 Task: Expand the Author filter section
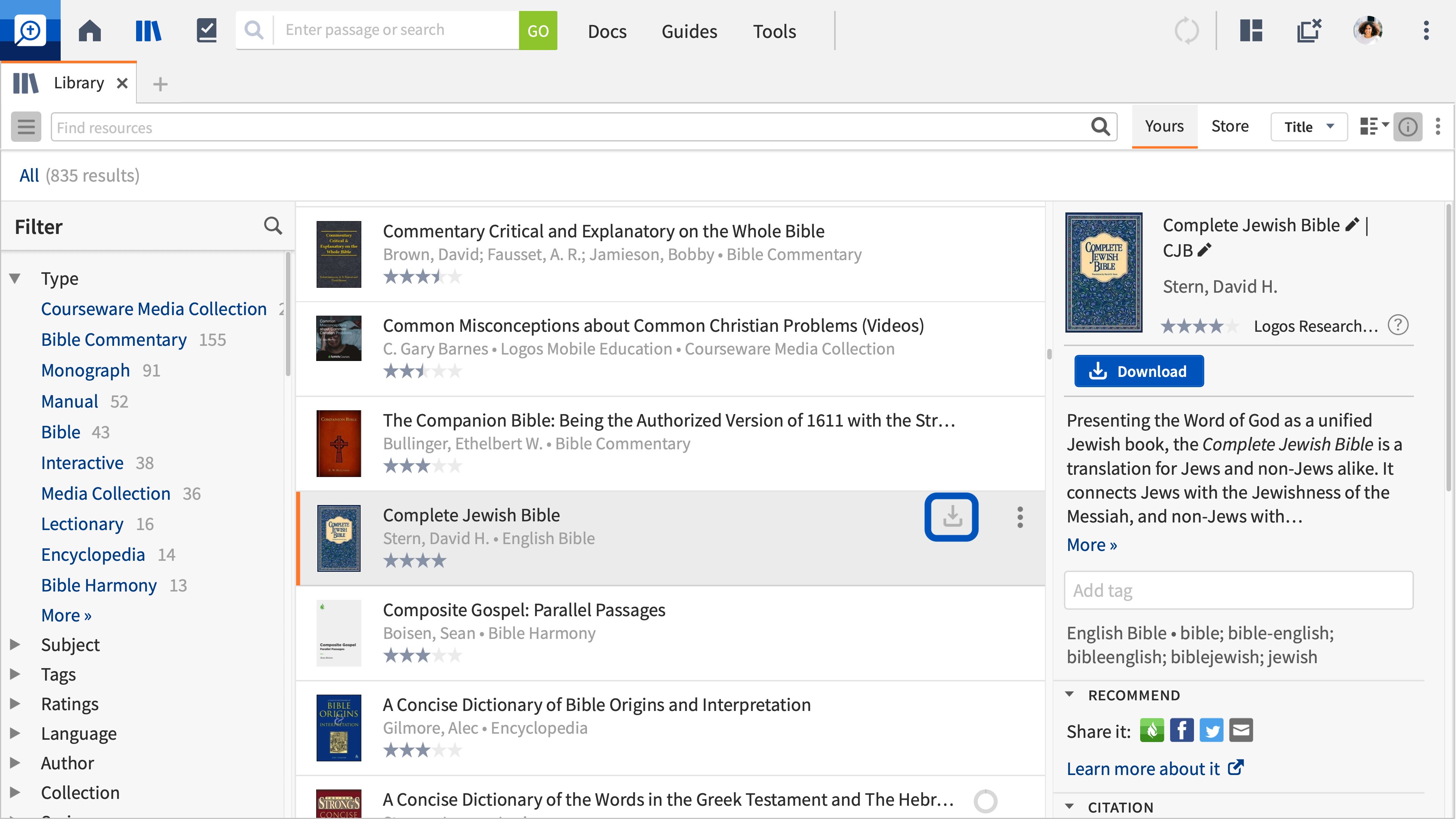(15, 763)
